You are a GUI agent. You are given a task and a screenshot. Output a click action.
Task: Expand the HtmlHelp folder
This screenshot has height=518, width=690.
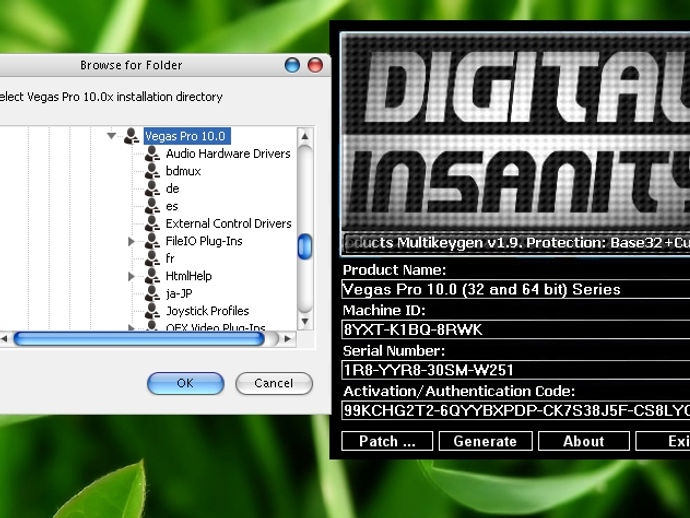(x=131, y=276)
